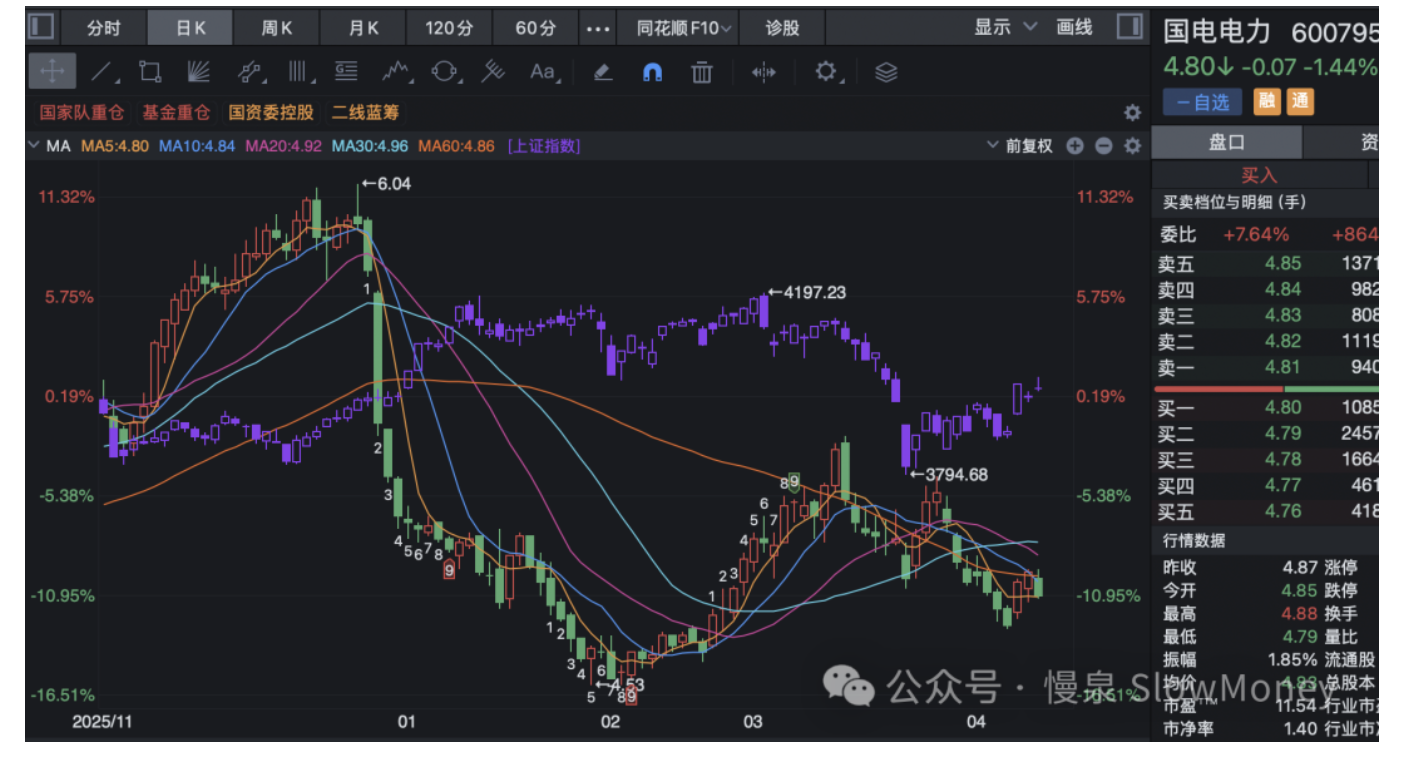Click the 国资委控股 tag

pyautogui.click(x=271, y=112)
